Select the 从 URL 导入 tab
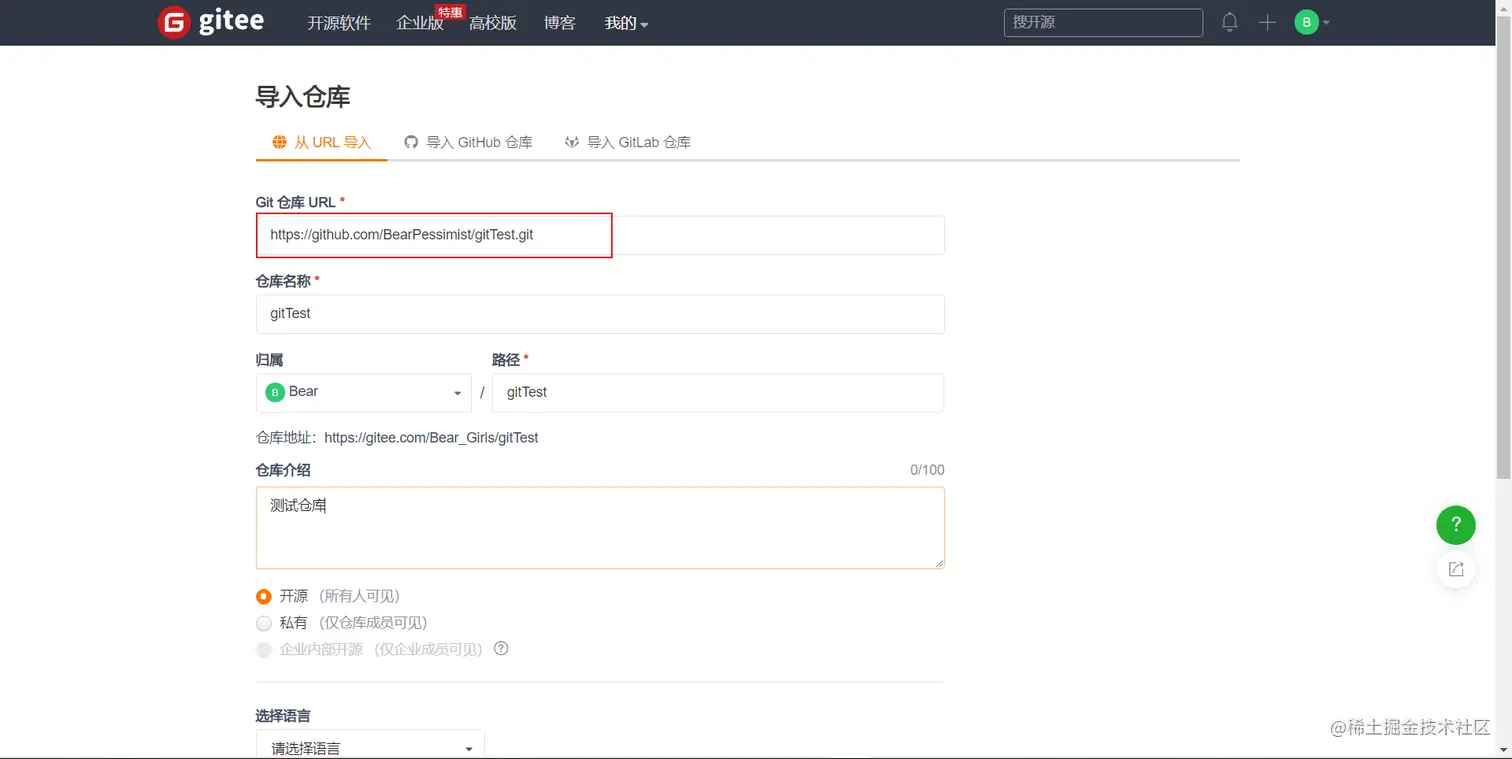 click(x=322, y=142)
